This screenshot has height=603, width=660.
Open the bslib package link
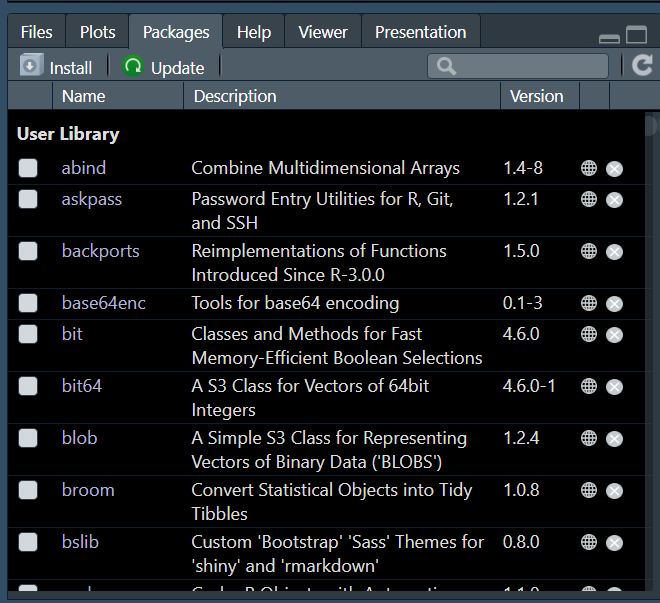(x=80, y=542)
